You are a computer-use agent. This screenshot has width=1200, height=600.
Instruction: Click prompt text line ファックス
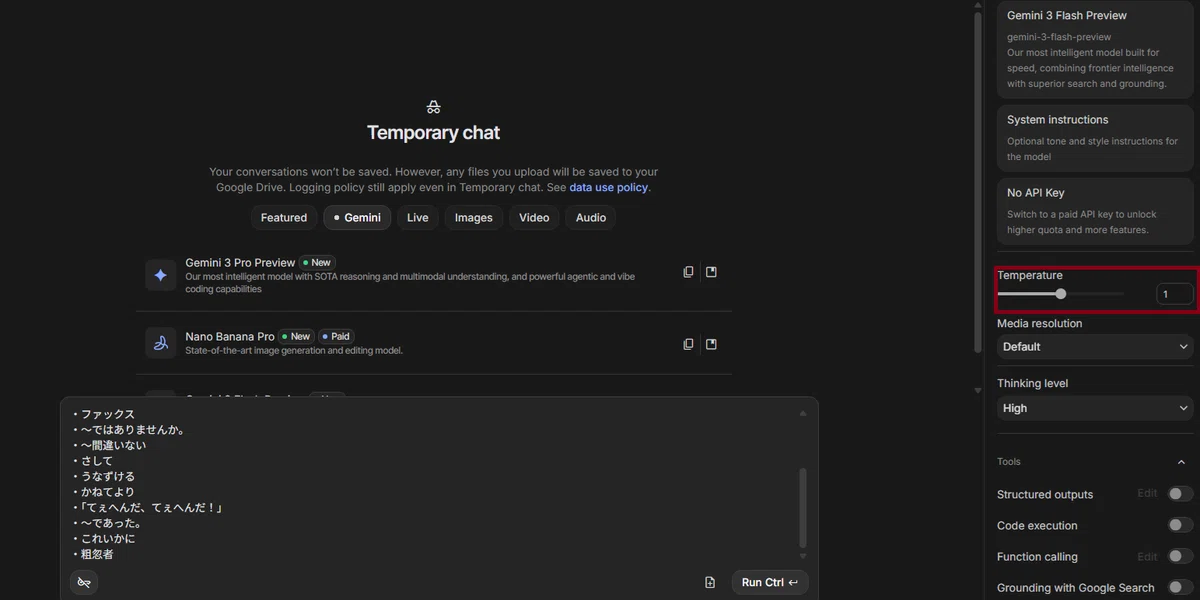click(x=107, y=414)
